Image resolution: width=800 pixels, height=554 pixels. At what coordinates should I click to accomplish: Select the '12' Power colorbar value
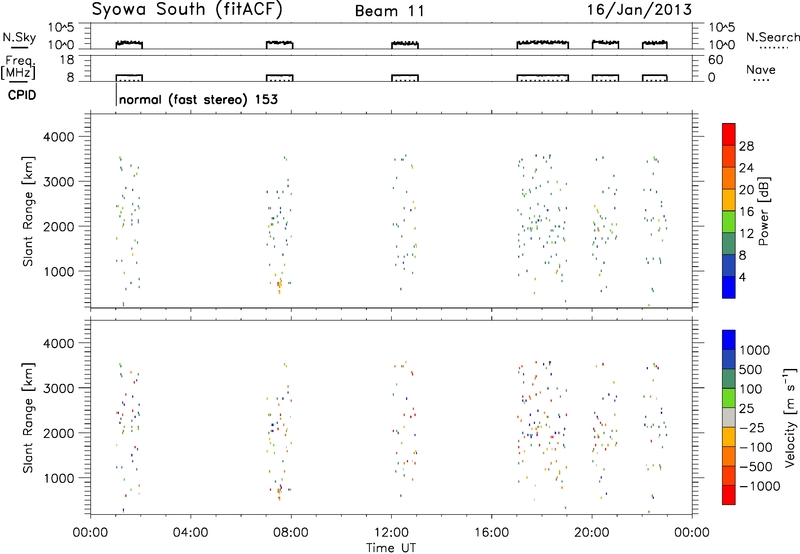[x=746, y=234]
